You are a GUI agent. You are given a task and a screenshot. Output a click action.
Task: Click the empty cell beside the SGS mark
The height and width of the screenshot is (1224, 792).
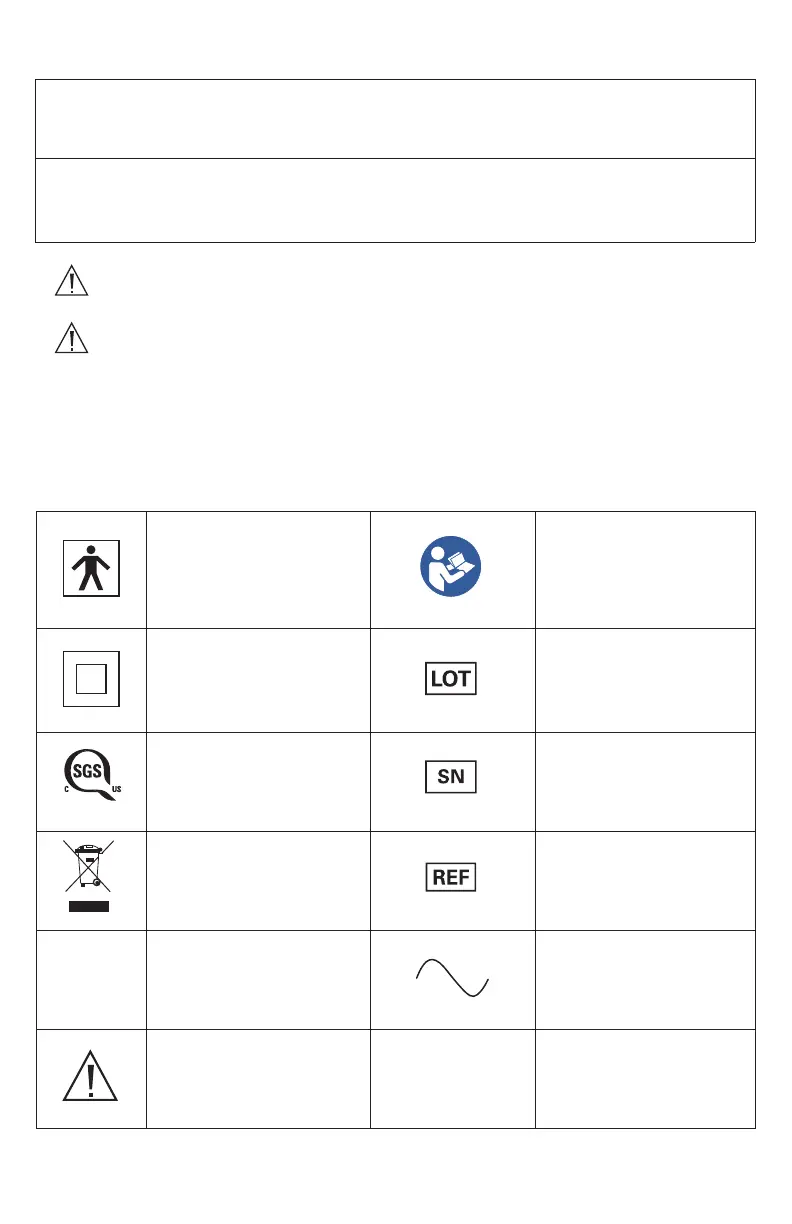(258, 781)
